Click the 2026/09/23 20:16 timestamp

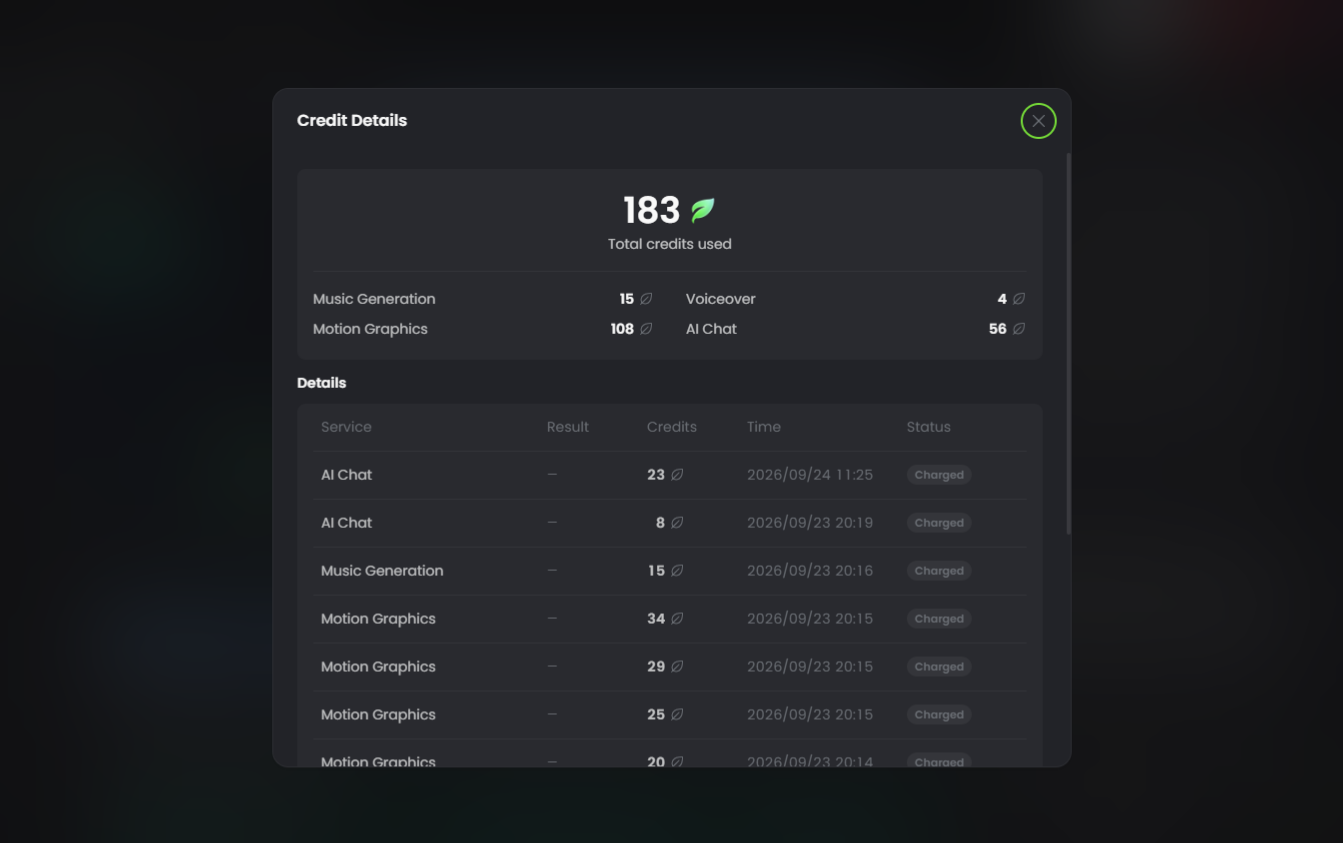coord(810,571)
